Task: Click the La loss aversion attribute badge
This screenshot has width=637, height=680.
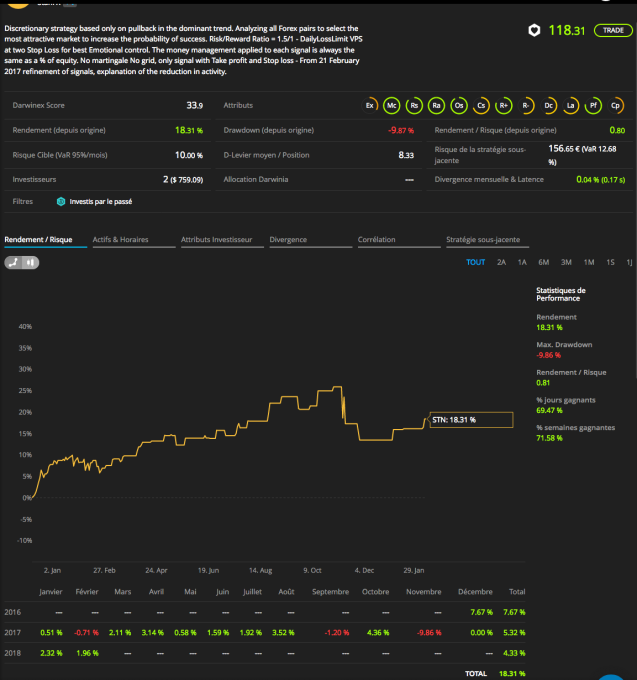Action: click(571, 105)
